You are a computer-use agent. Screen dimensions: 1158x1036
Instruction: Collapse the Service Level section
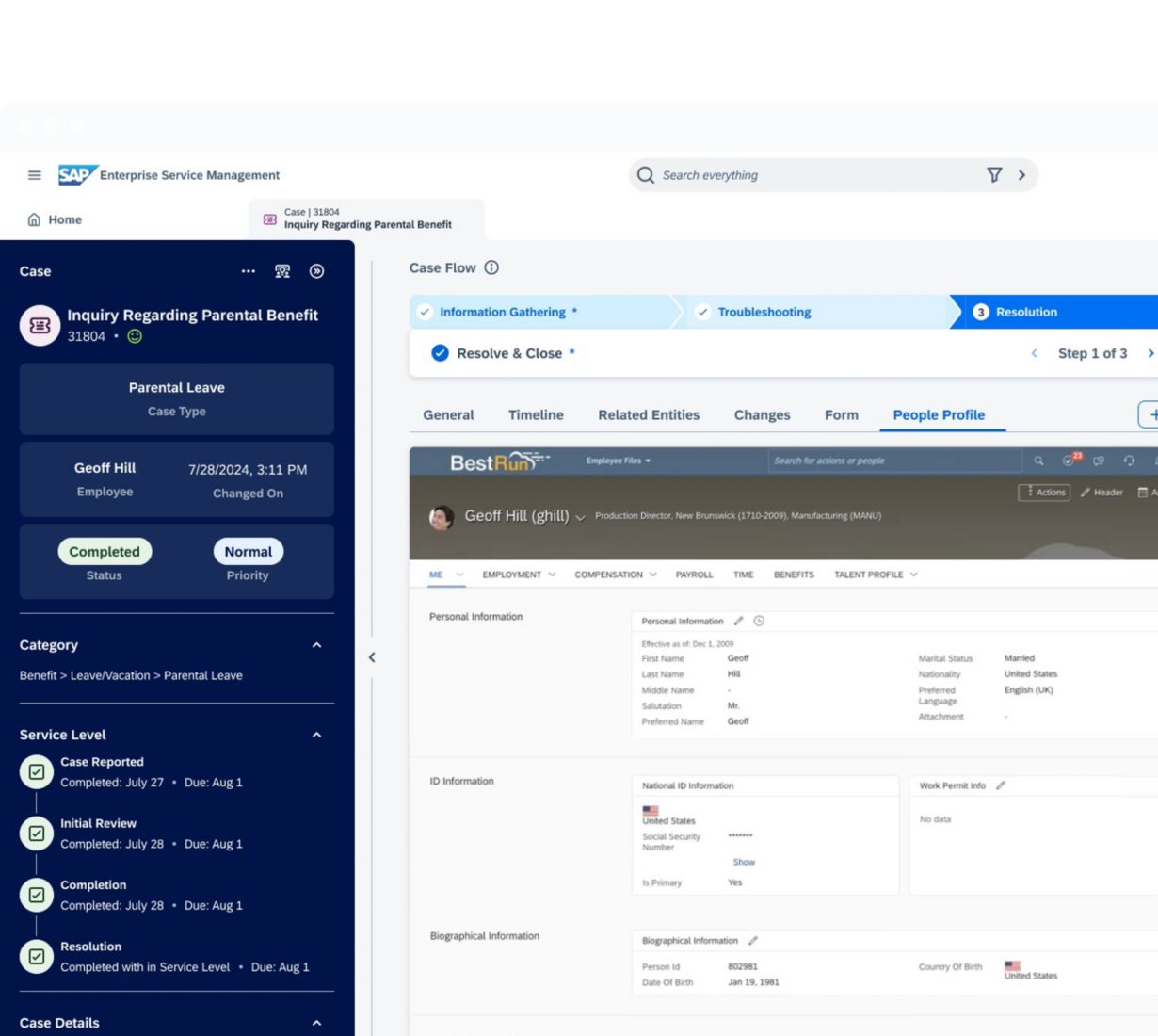coord(316,735)
